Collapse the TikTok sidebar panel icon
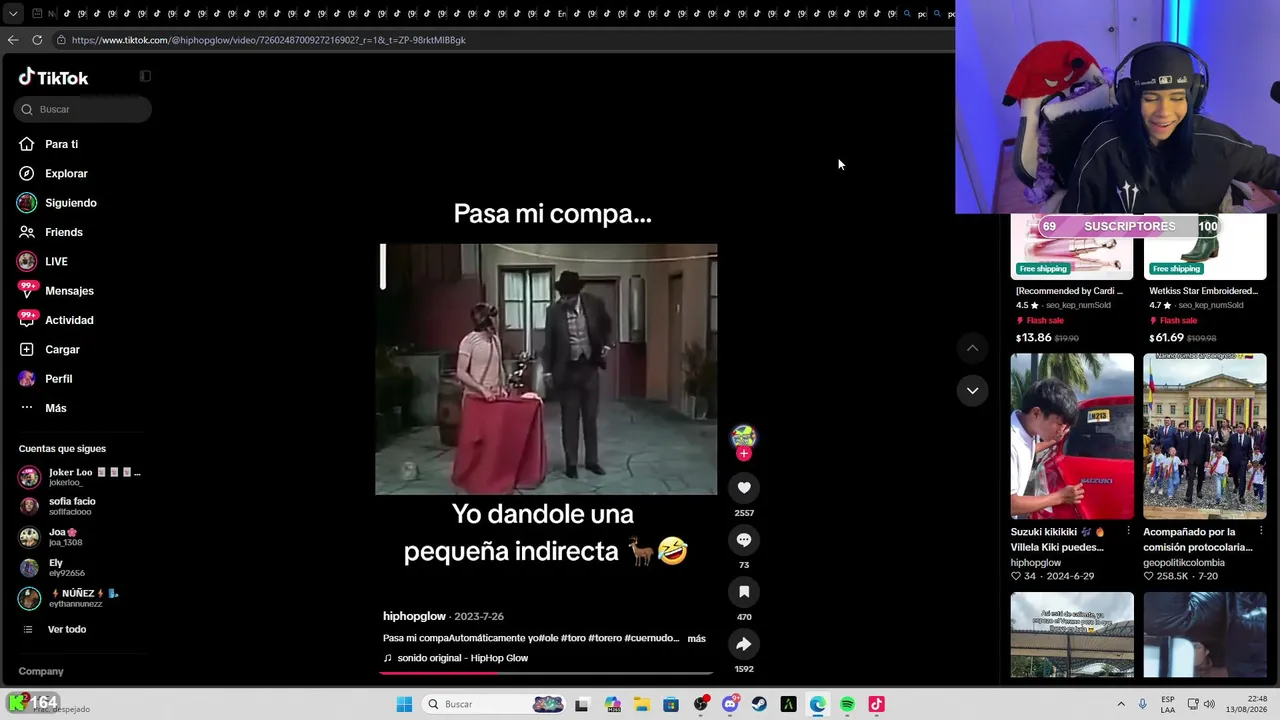Screen dimensions: 1280x720 [x=145, y=76]
